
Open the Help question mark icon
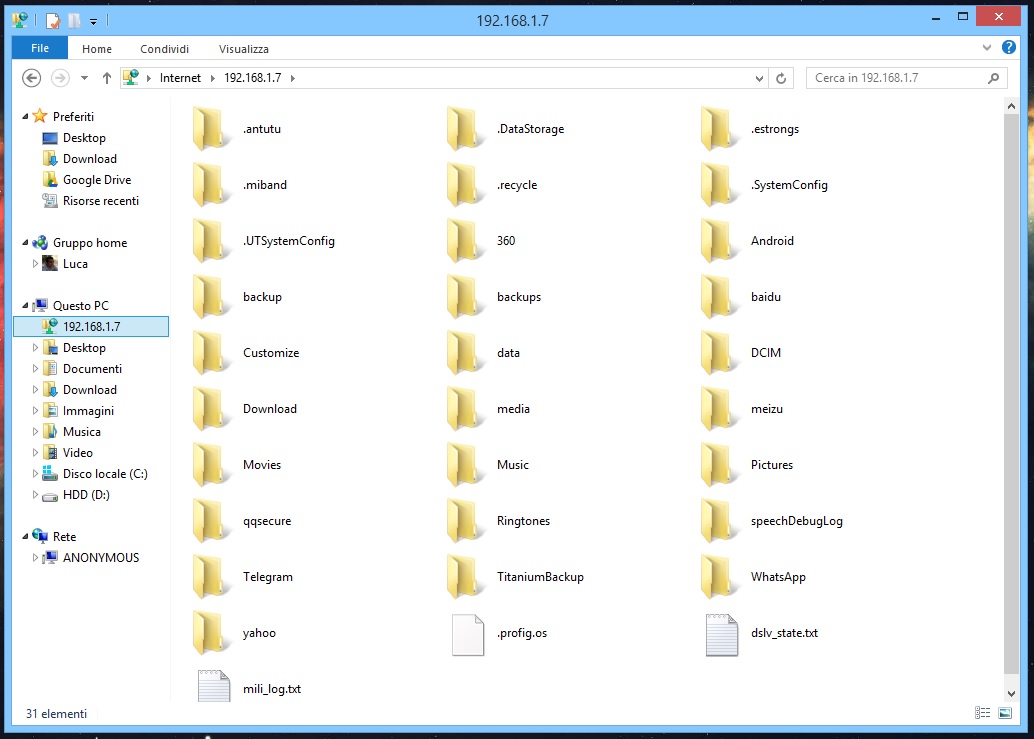click(x=1008, y=47)
